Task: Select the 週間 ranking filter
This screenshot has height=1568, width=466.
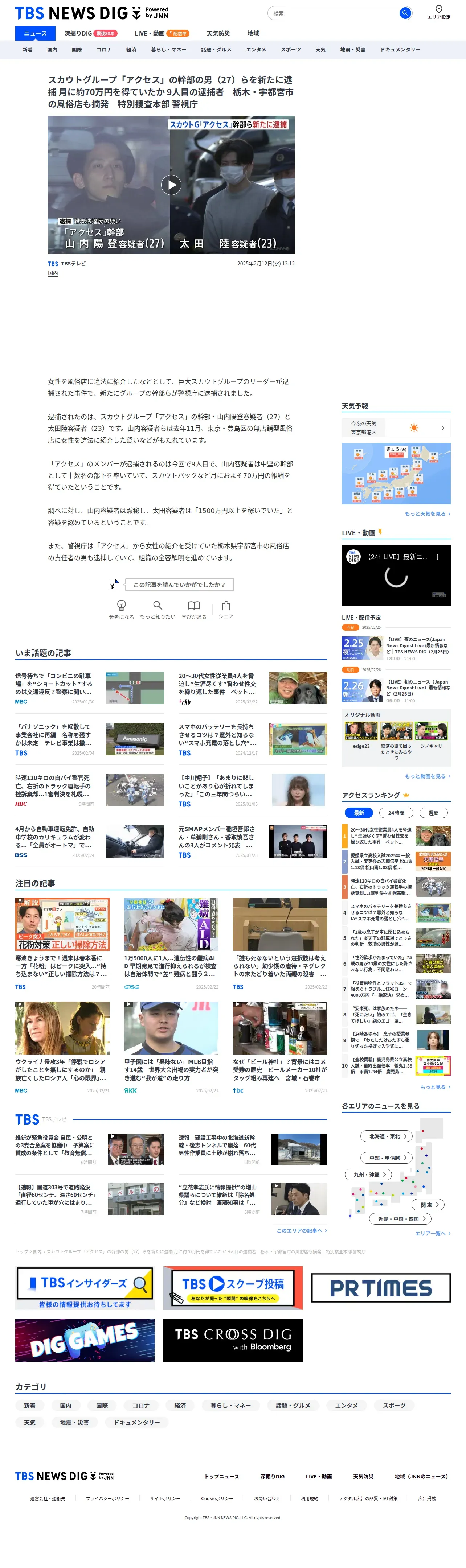Action: [433, 813]
